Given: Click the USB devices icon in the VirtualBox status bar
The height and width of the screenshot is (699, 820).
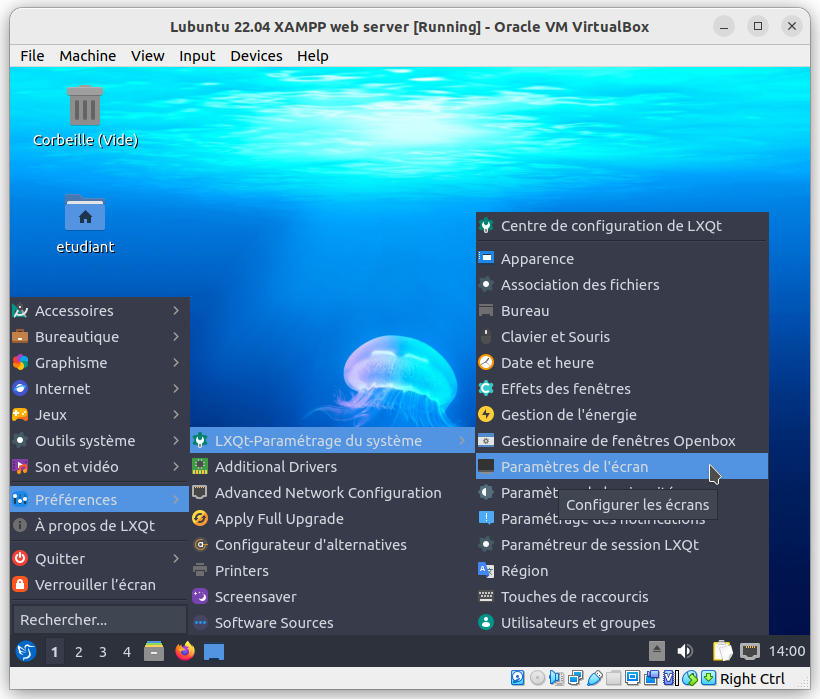Looking at the screenshot, I should point(594,678).
